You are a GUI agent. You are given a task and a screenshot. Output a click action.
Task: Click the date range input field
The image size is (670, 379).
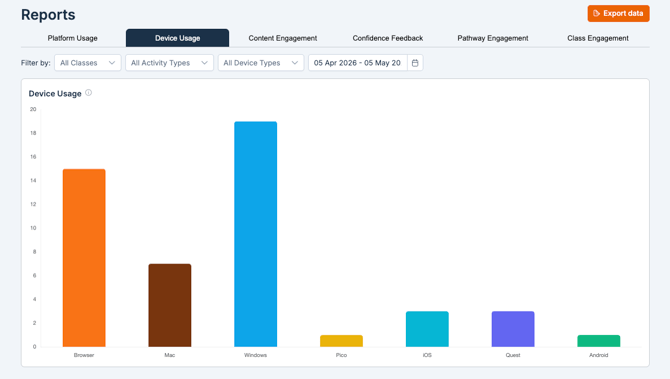point(358,63)
